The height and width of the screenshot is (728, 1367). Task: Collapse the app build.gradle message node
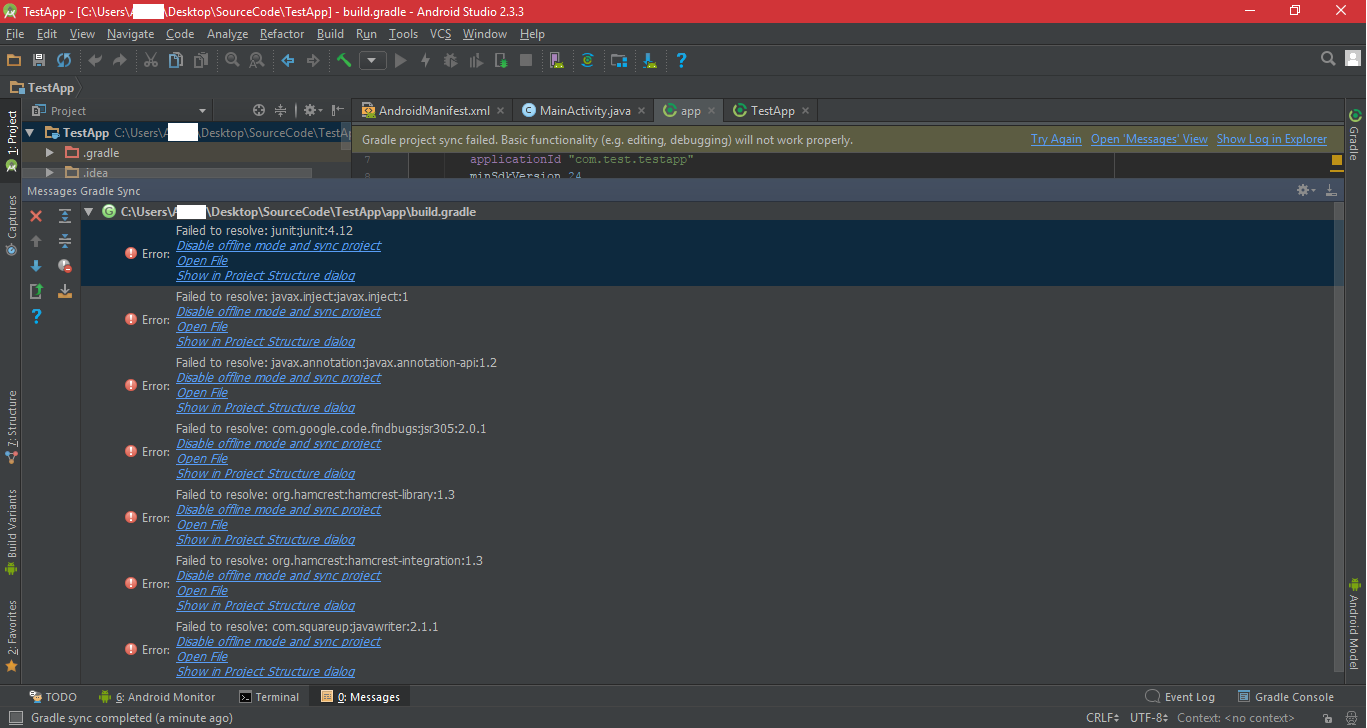click(89, 212)
